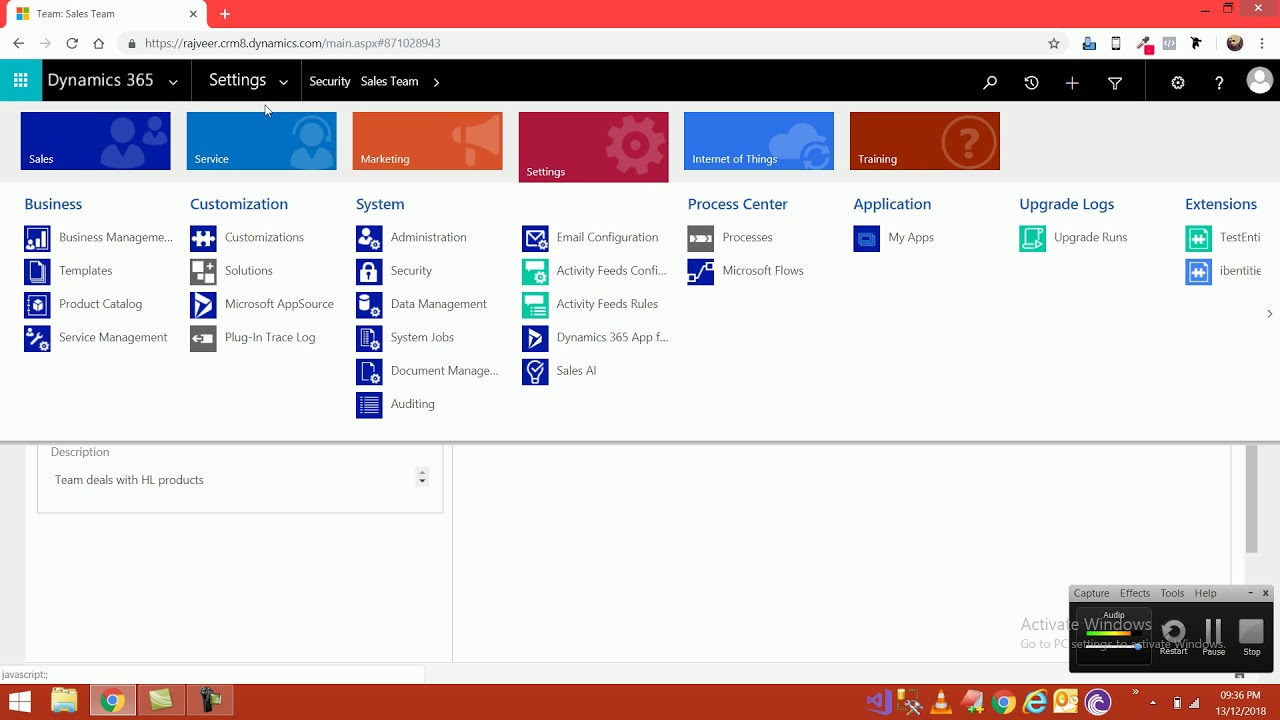The height and width of the screenshot is (720, 1280).
Task: Switch to the Service tile
Action: 262,141
